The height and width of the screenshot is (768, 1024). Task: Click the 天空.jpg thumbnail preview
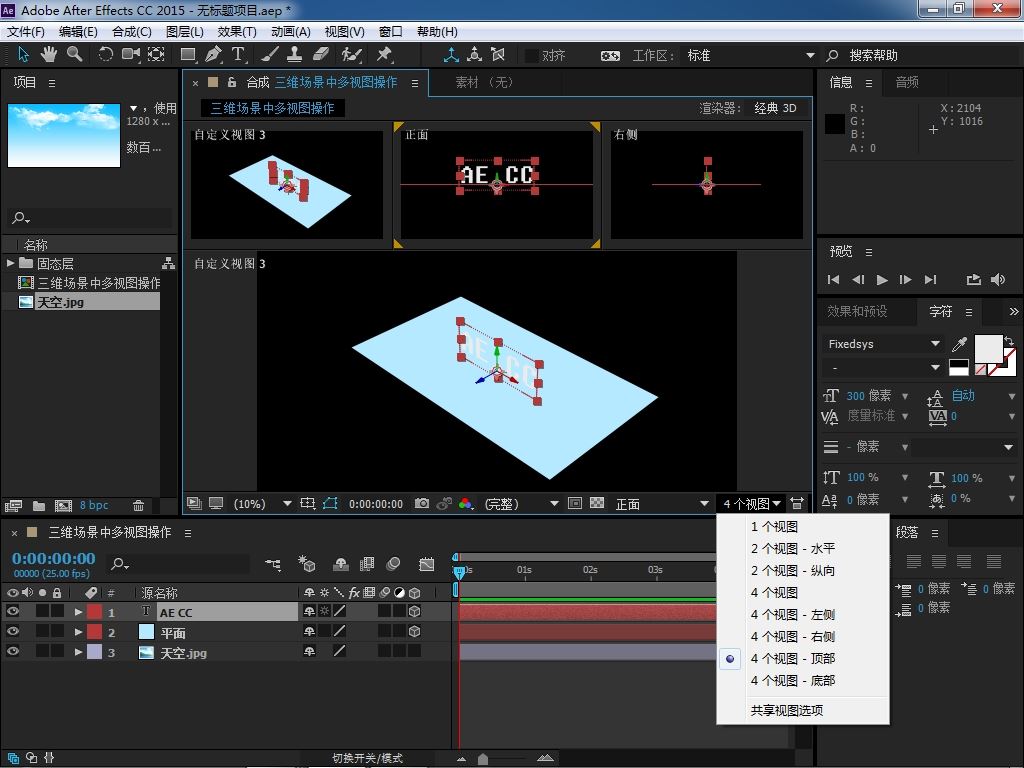click(64, 135)
